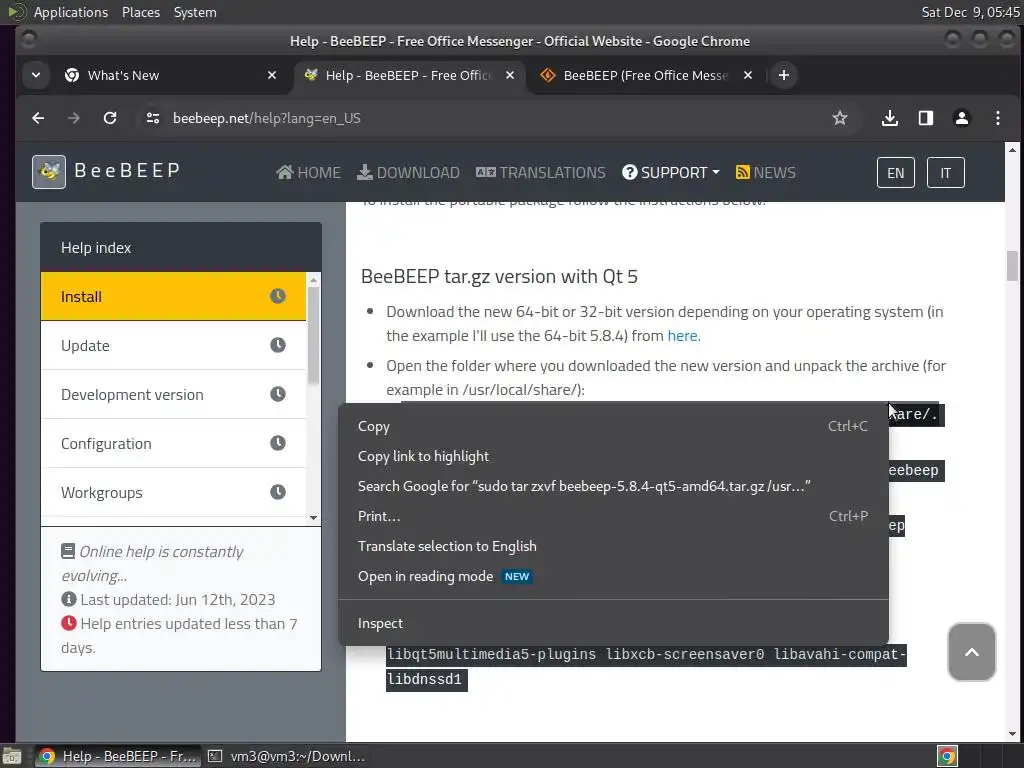Viewport: 1024px width, 768px height.
Task: Close the Help - BeeBEEP tab
Action: [510, 75]
